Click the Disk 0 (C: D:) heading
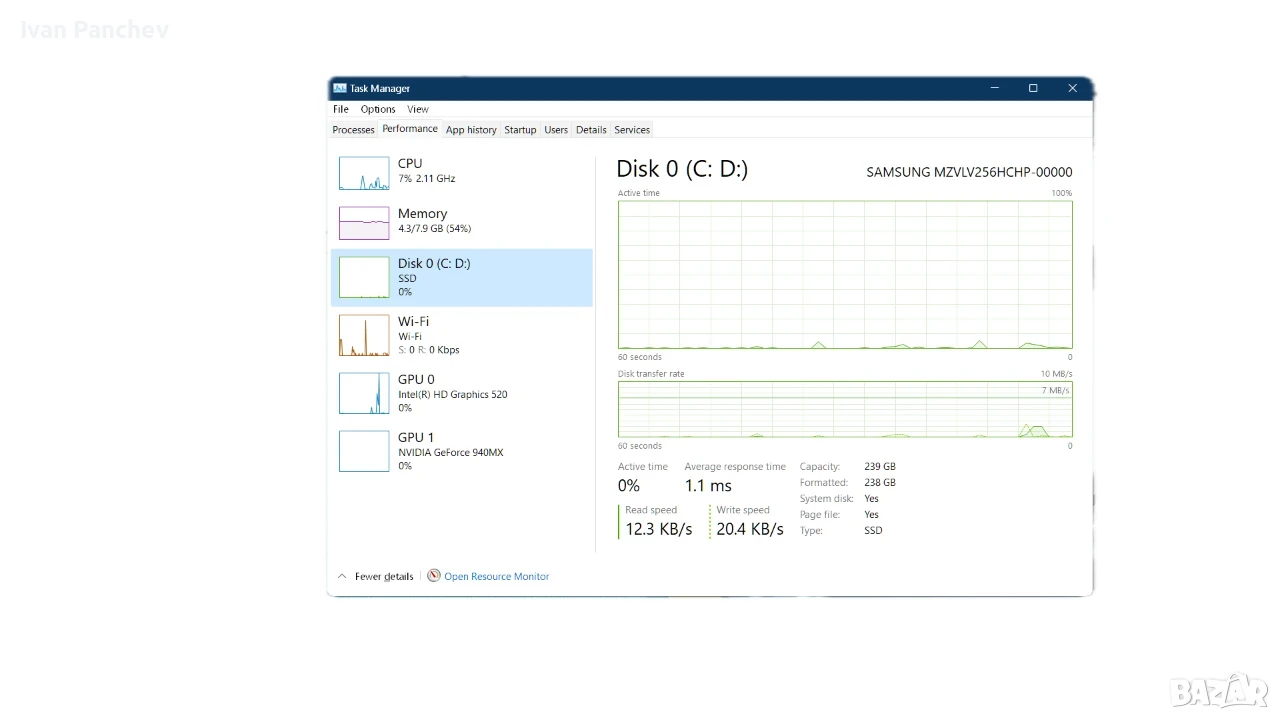The width and height of the screenshot is (1280, 720). (x=682, y=169)
